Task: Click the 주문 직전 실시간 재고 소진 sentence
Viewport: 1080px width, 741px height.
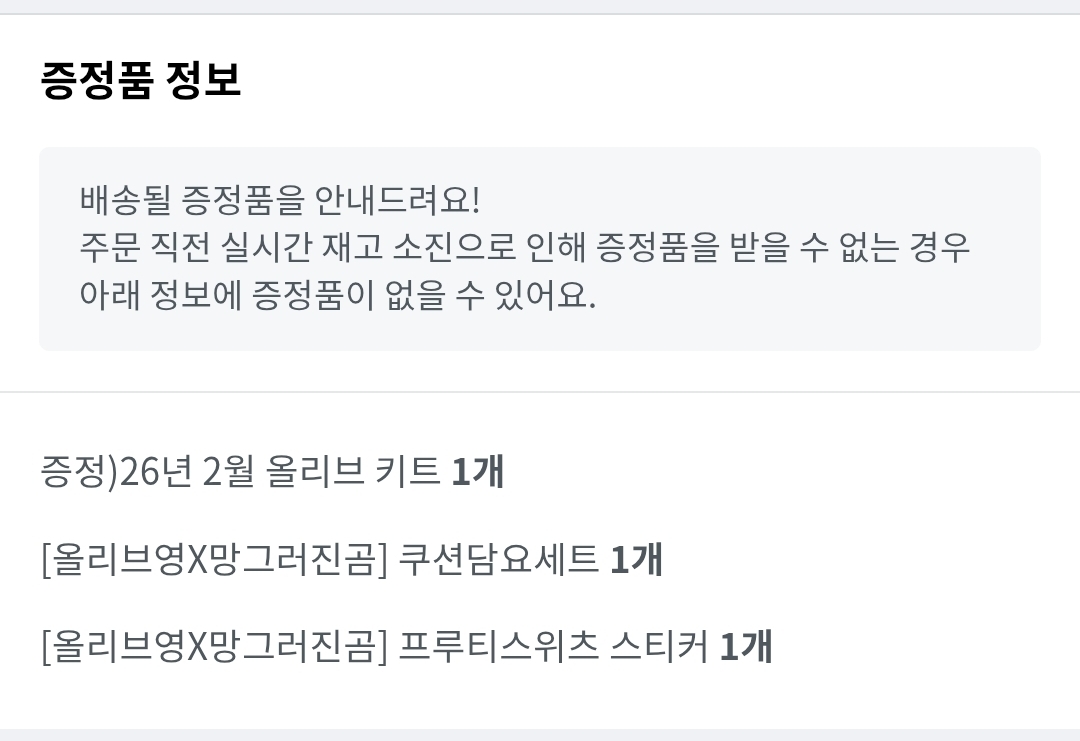Action: 524,248
